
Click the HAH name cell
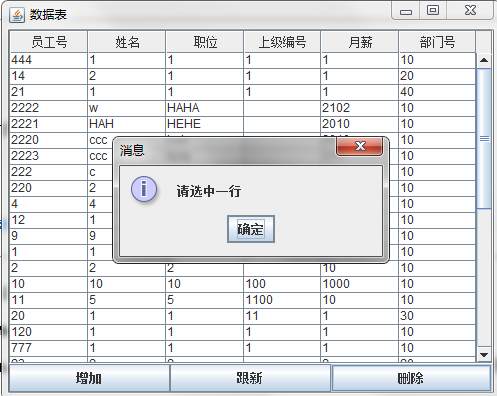point(127,124)
